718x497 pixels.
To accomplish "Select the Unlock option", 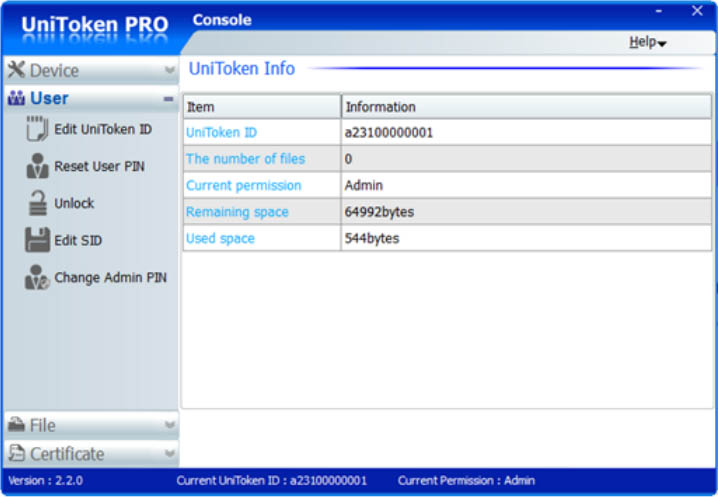I will 74,203.
